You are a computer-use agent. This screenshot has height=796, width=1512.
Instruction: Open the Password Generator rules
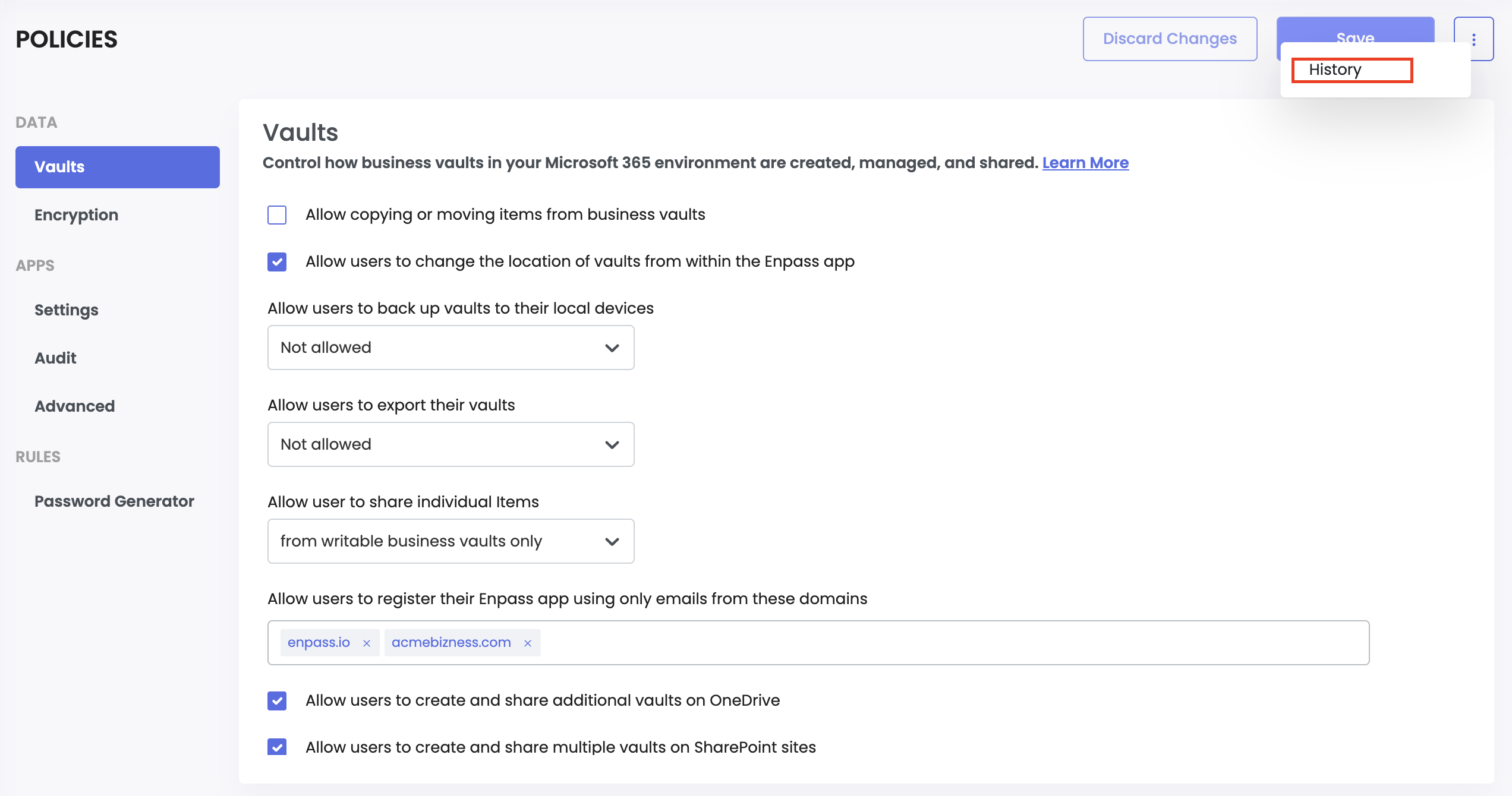(x=114, y=501)
